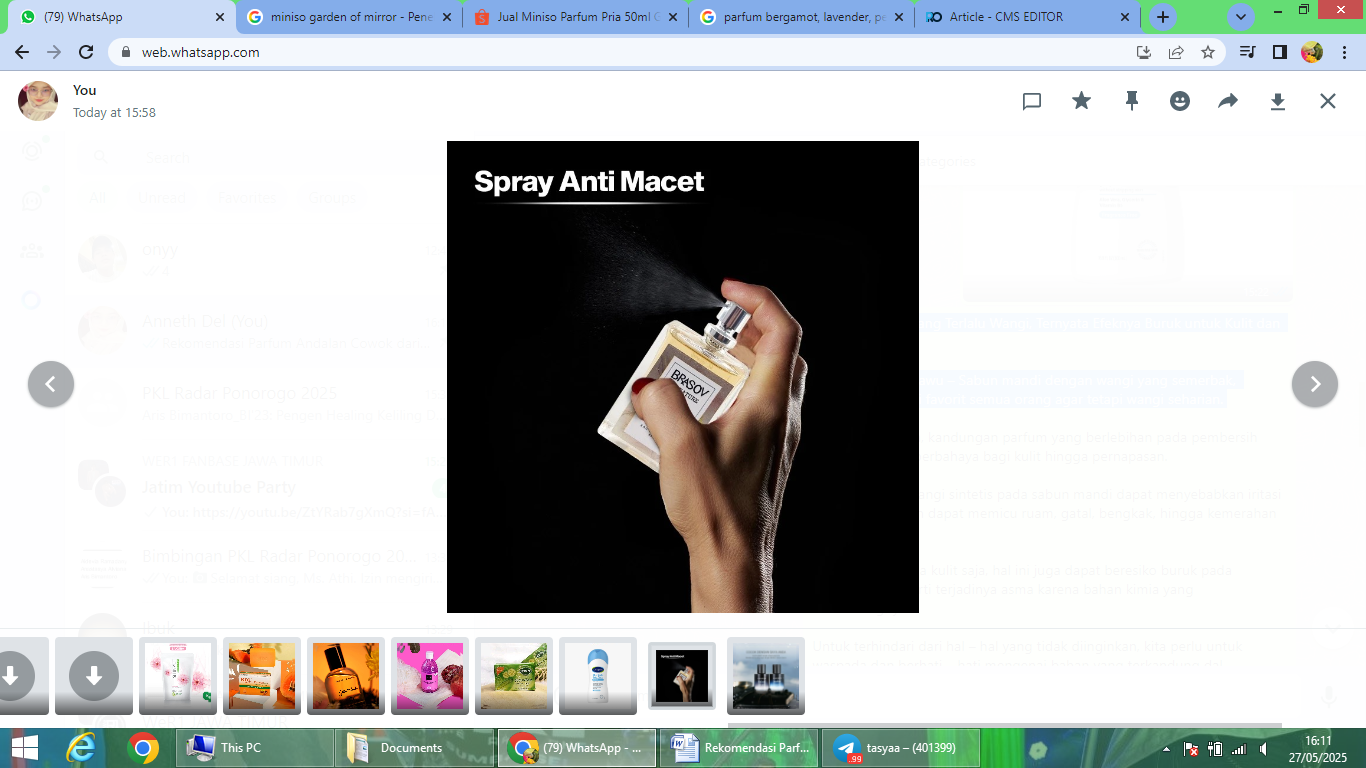Click the volume speaker tray icon
This screenshot has height=768, width=1366.
tap(1264, 748)
